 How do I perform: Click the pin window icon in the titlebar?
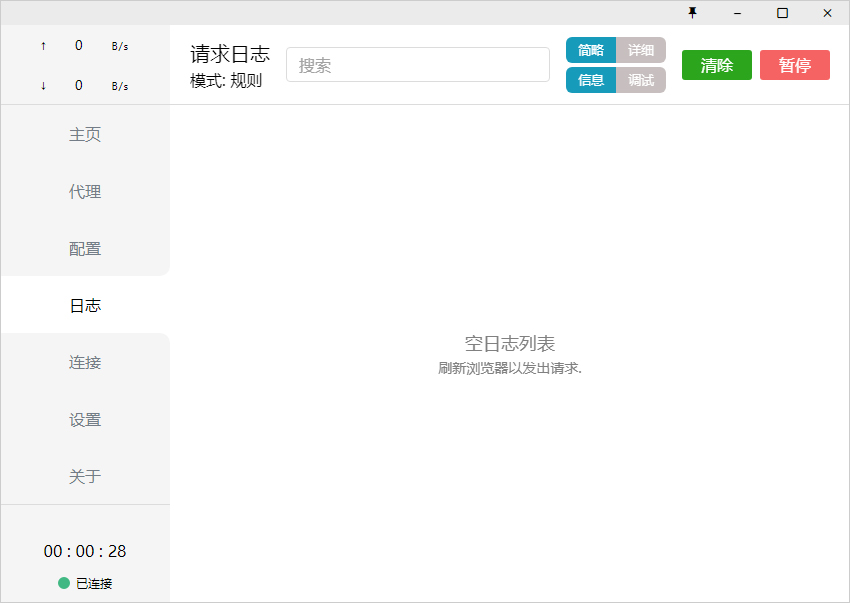click(x=693, y=13)
